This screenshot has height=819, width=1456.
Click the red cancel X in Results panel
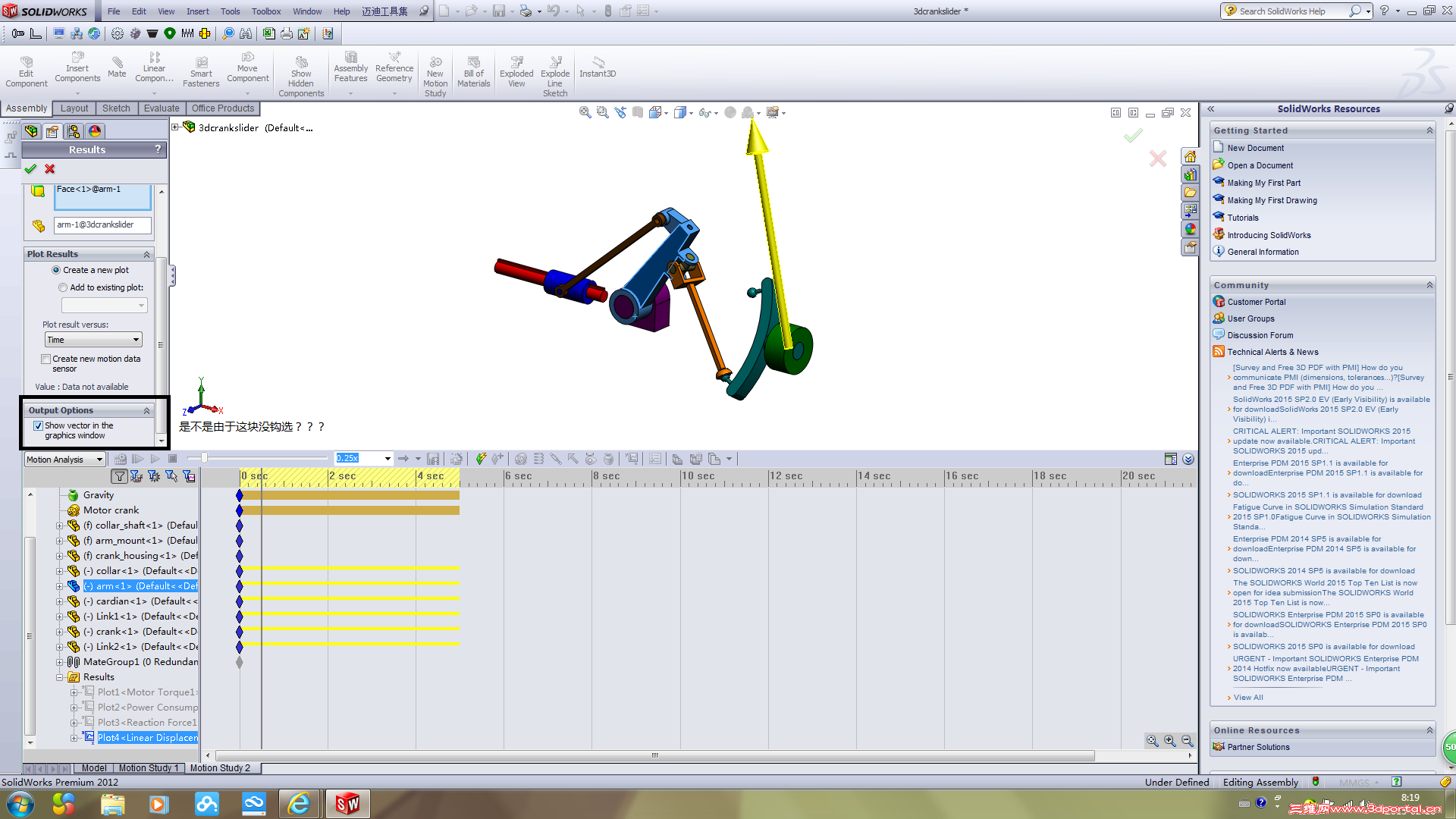[x=50, y=169]
